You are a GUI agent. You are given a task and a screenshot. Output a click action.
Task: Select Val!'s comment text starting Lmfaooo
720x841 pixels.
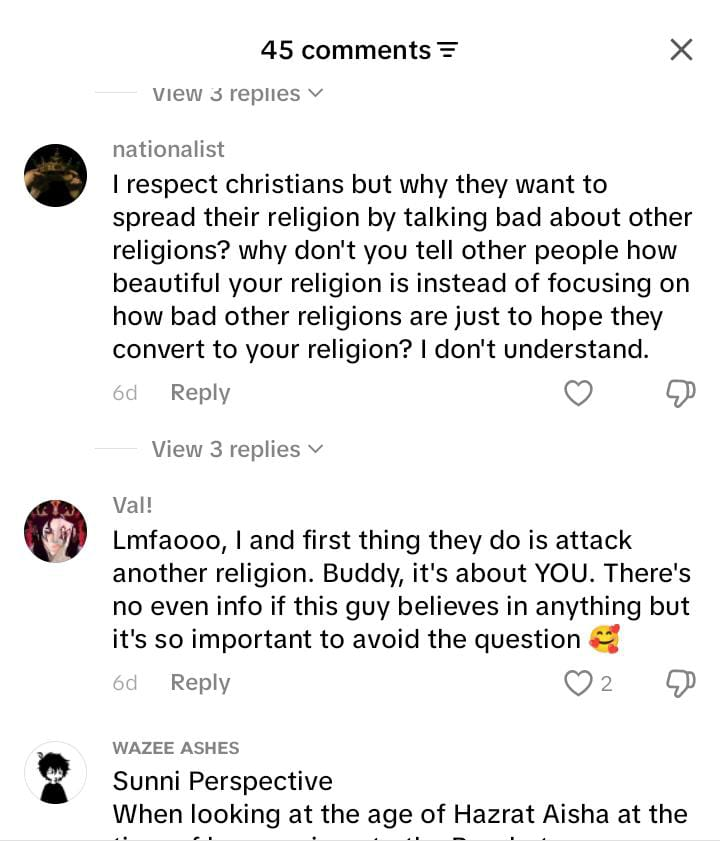[401, 589]
